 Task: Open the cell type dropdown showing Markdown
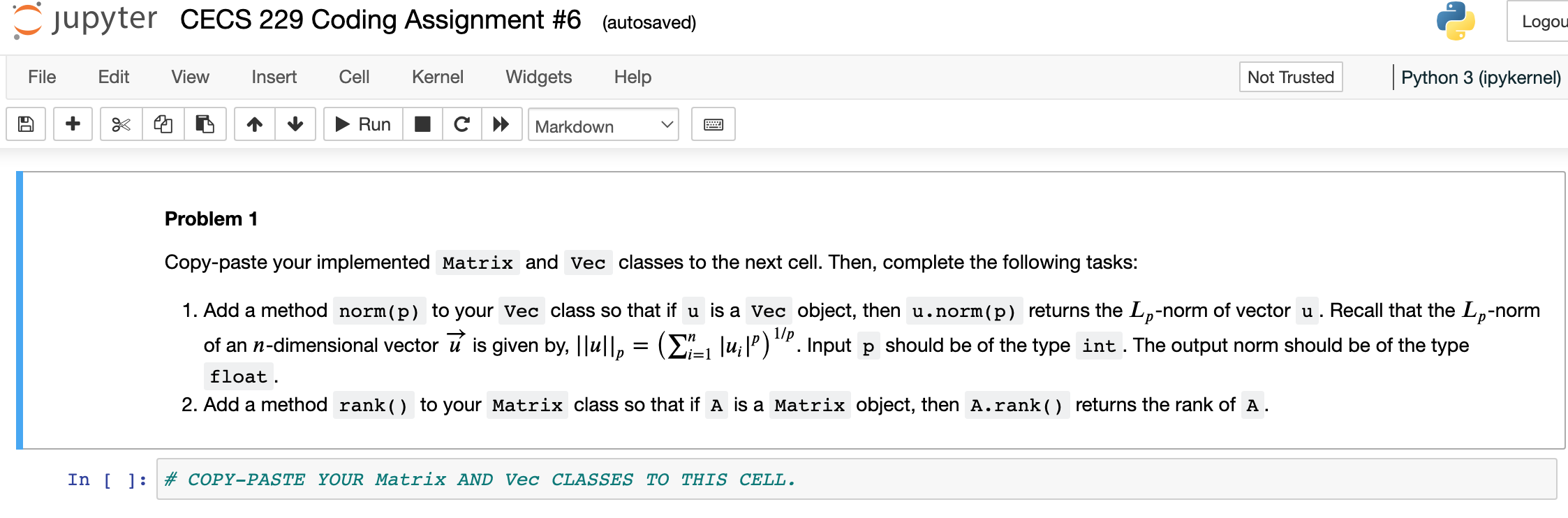coord(603,126)
